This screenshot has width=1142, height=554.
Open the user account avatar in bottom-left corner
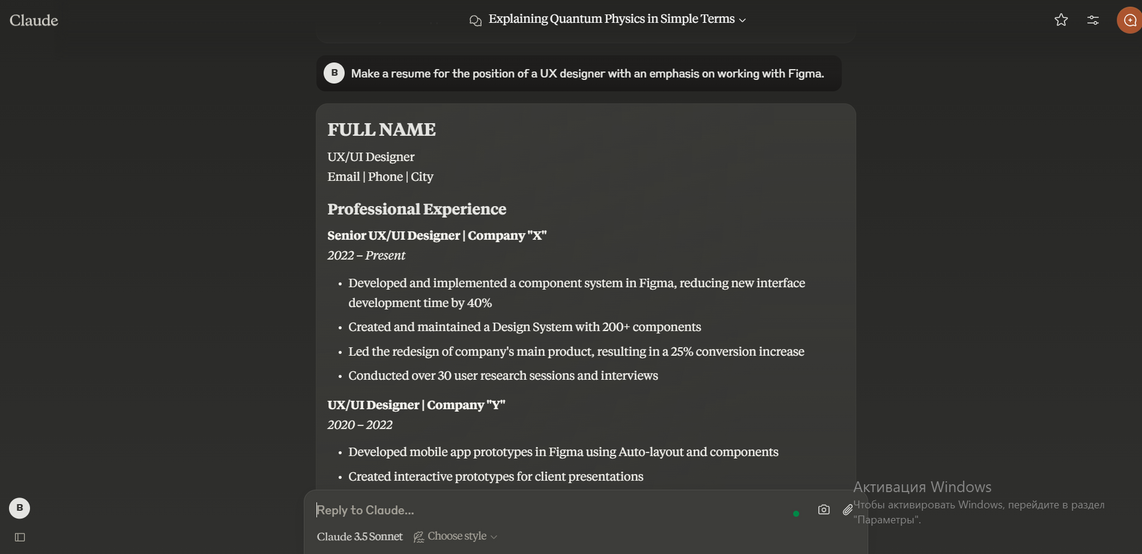point(20,508)
